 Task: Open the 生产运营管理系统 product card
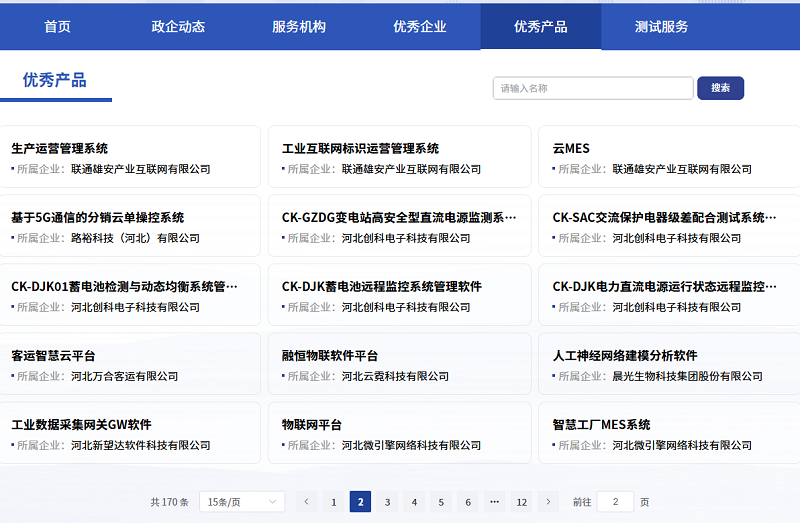130,157
